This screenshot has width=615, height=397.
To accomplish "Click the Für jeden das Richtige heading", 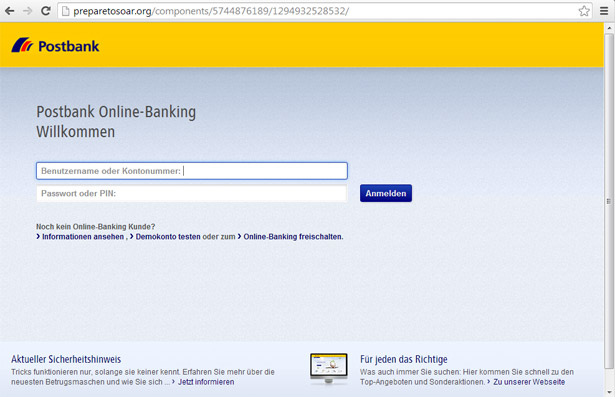I will [404, 359].
